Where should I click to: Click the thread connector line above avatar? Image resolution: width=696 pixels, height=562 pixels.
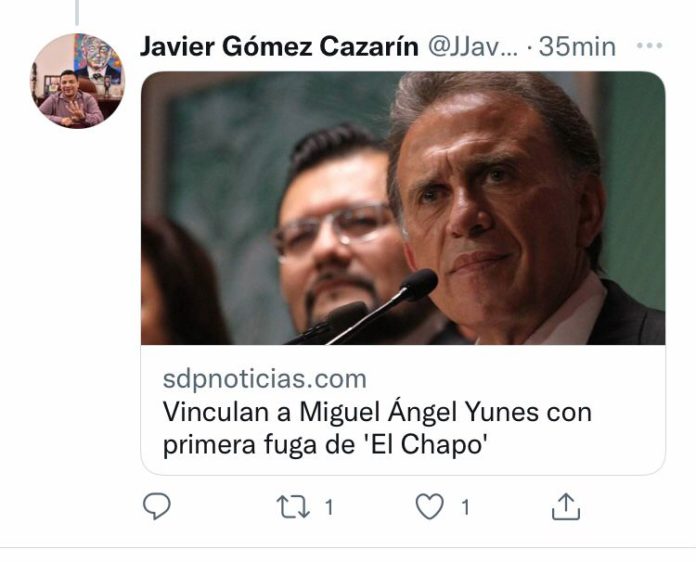pyautogui.click(x=77, y=12)
